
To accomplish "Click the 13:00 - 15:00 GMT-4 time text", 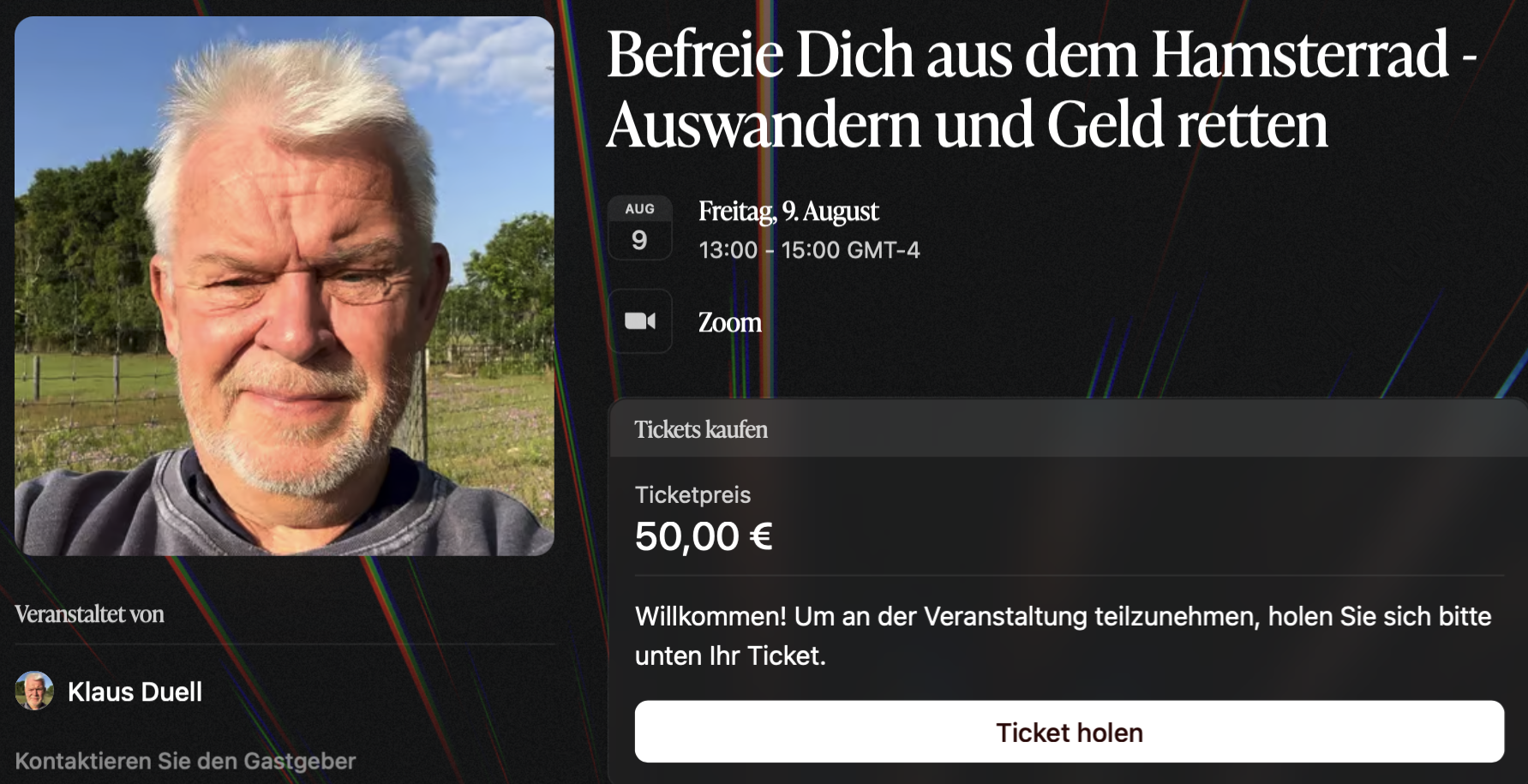I will click(x=809, y=250).
